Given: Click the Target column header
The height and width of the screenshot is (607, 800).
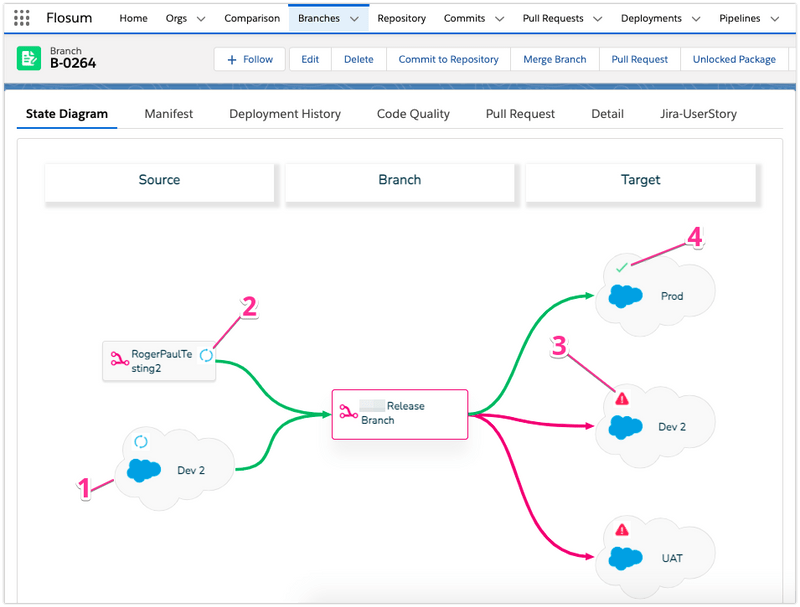Looking at the screenshot, I should pos(640,183).
